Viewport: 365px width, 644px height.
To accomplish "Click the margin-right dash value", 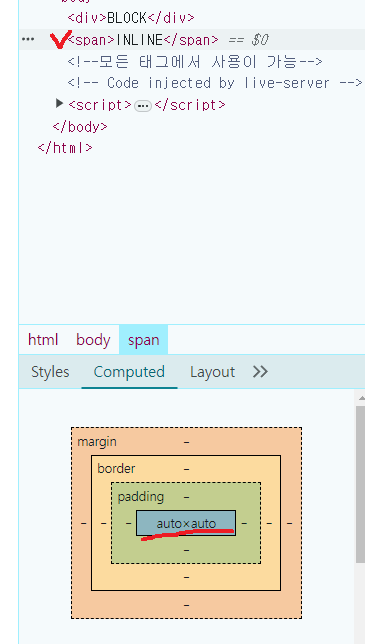I will tap(289, 523).
